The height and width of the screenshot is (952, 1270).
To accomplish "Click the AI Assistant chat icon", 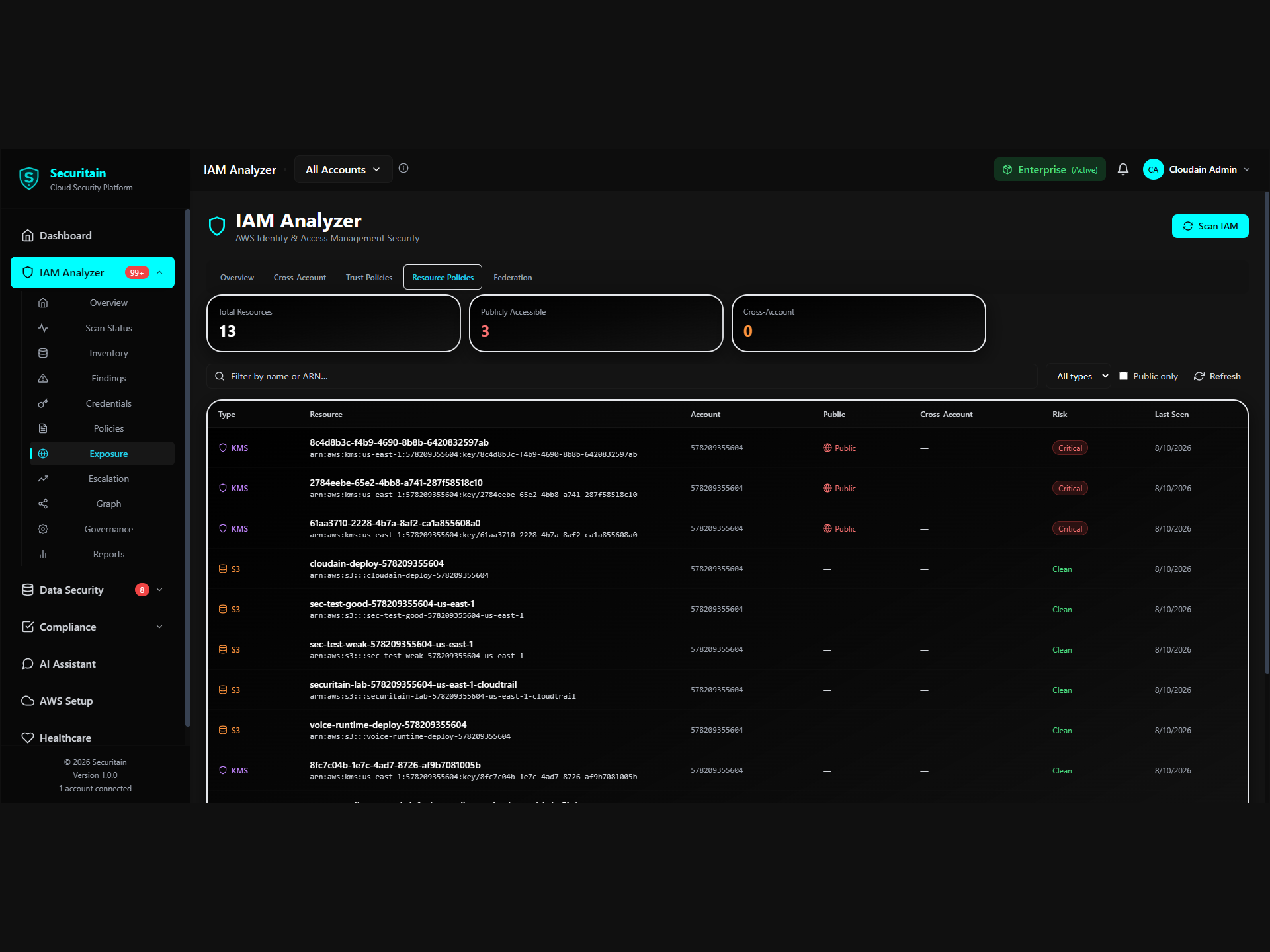I will [x=28, y=664].
